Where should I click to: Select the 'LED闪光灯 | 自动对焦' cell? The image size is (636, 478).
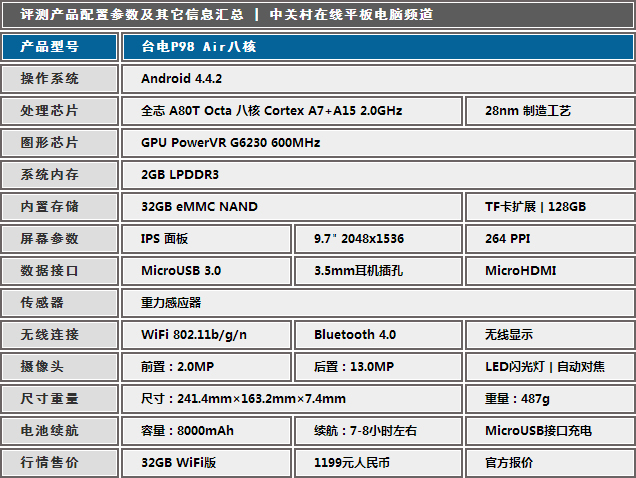pyautogui.click(x=550, y=368)
